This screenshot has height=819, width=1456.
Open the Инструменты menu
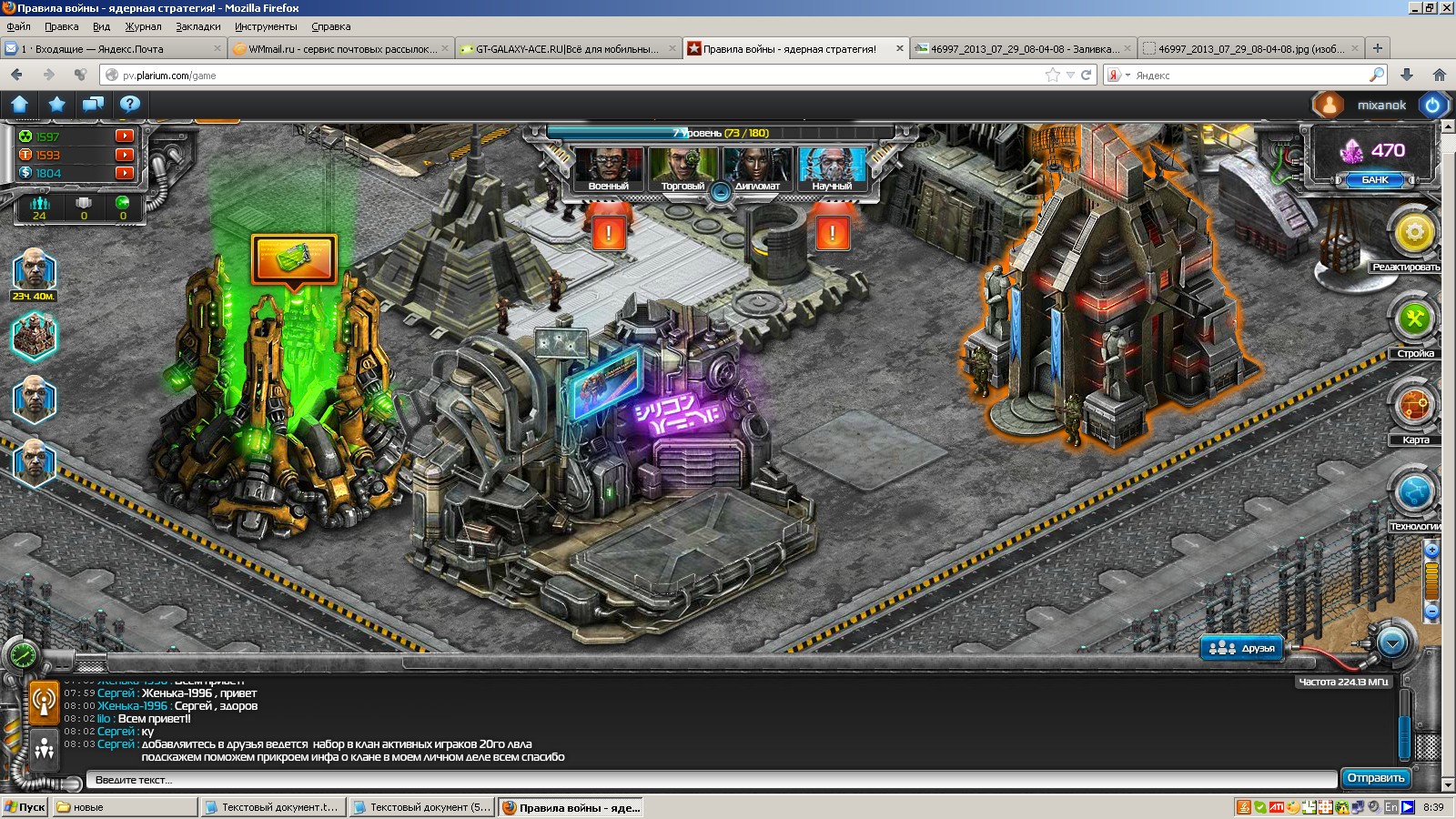(266, 26)
